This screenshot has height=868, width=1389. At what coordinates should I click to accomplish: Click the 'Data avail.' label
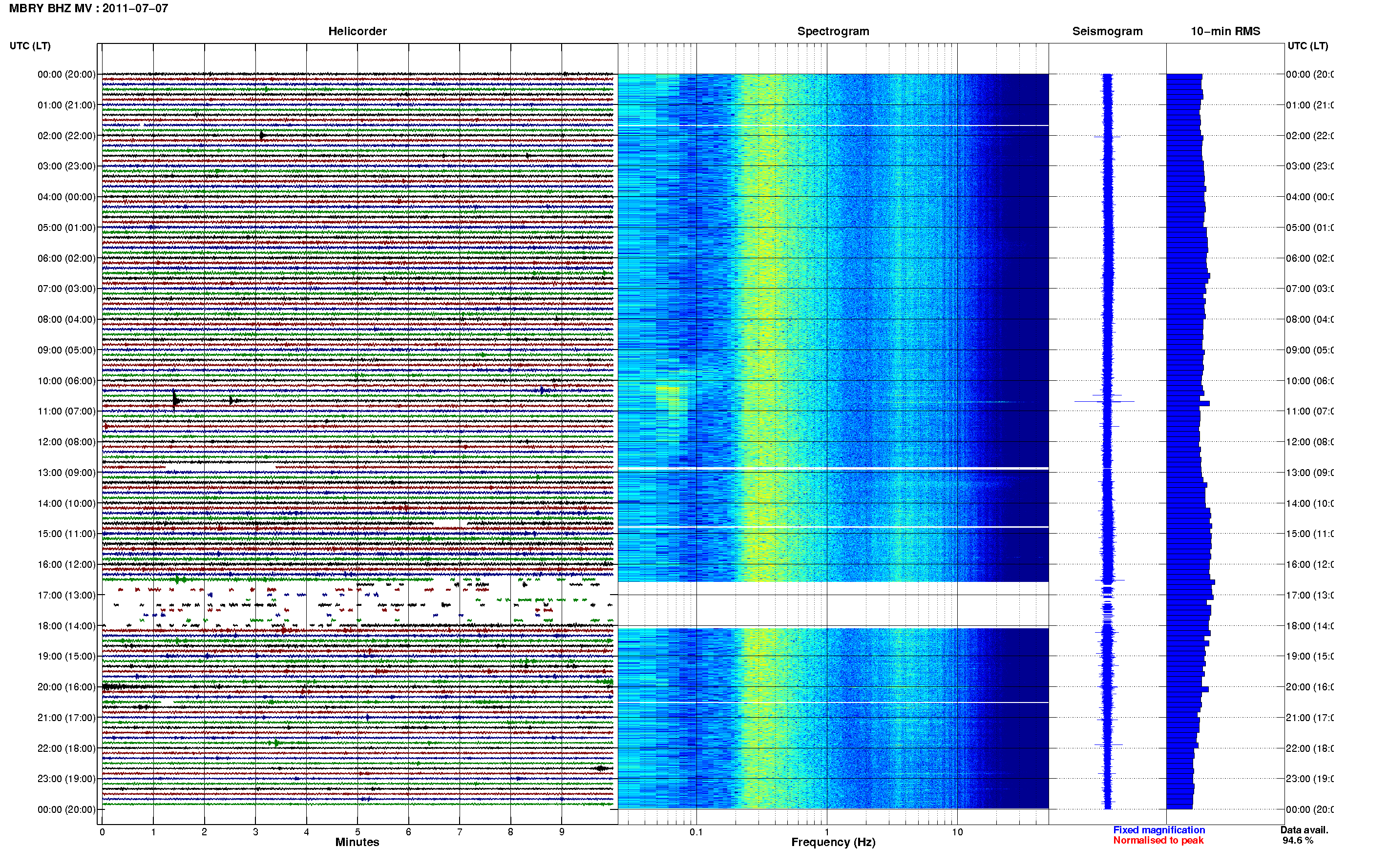[1304, 830]
